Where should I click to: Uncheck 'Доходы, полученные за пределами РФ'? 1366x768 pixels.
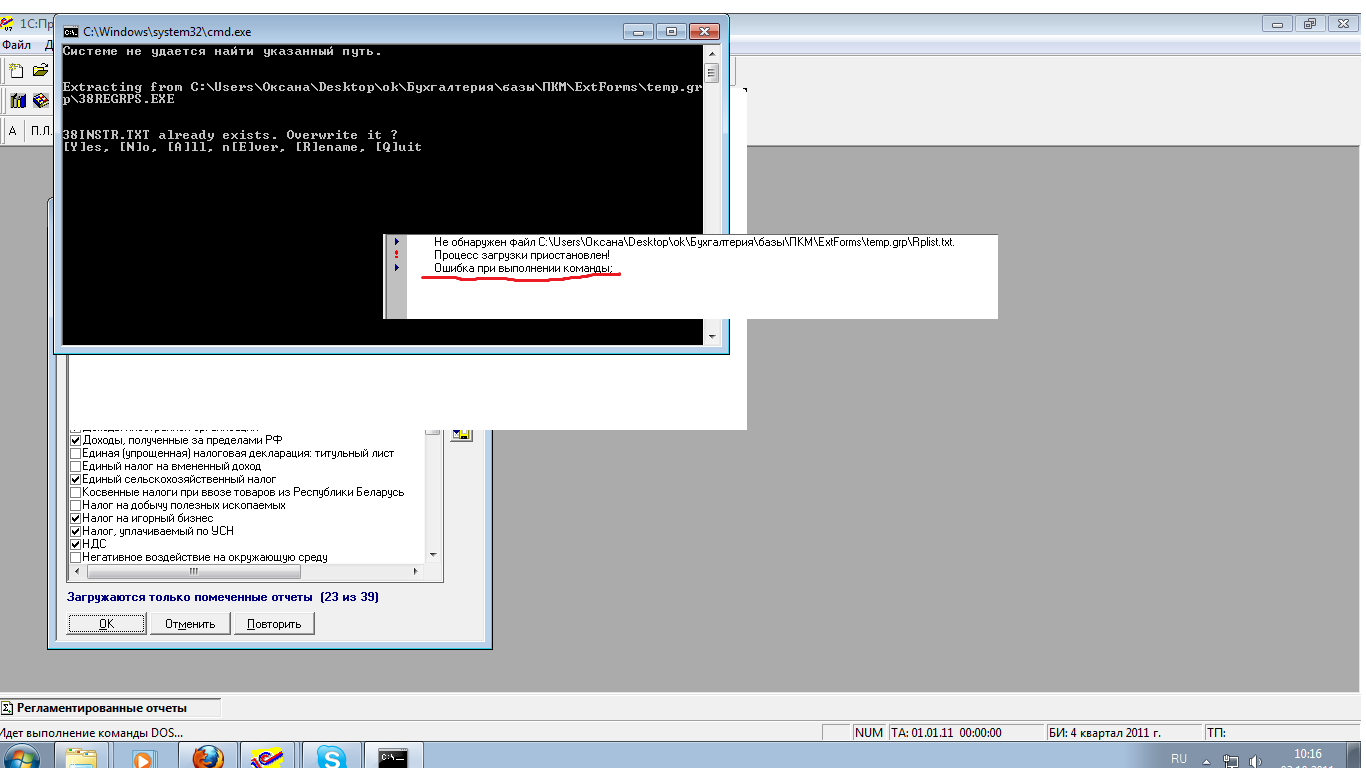coord(75,440)
